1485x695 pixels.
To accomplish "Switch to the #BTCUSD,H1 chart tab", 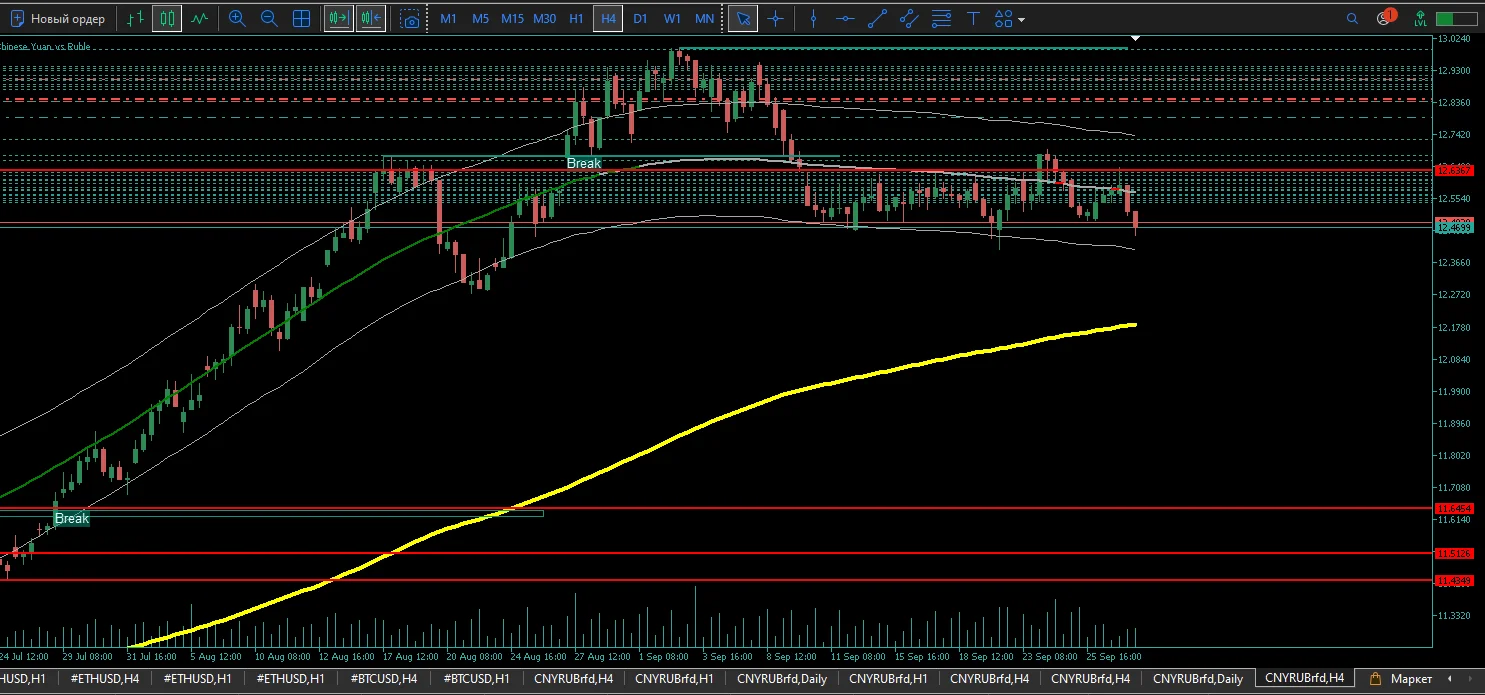I will point(478,678).
